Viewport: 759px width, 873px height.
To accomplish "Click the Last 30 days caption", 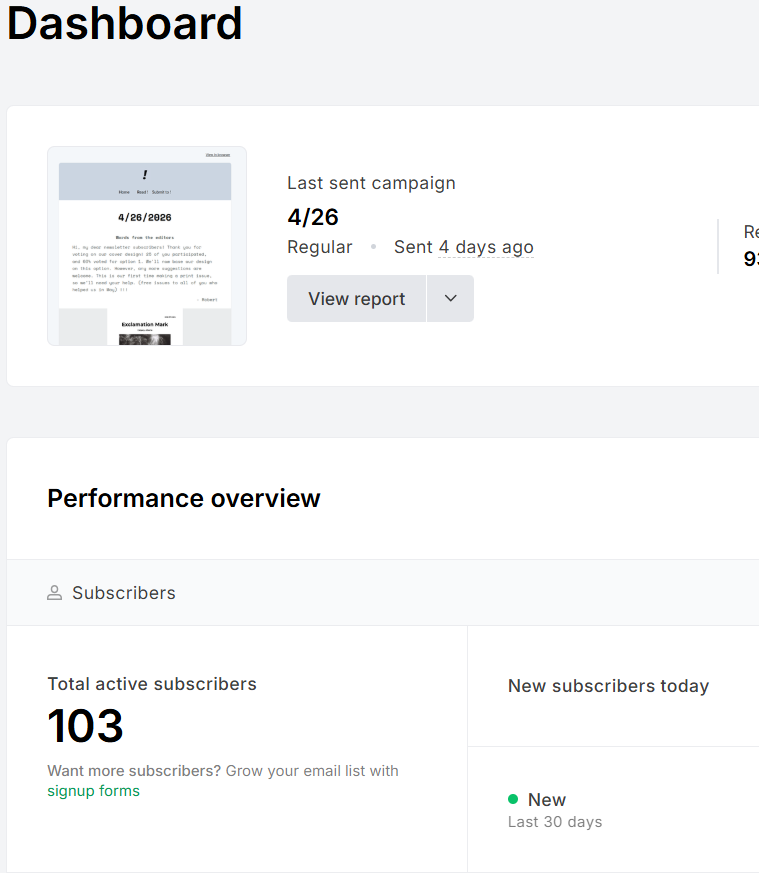I will 555,822.
